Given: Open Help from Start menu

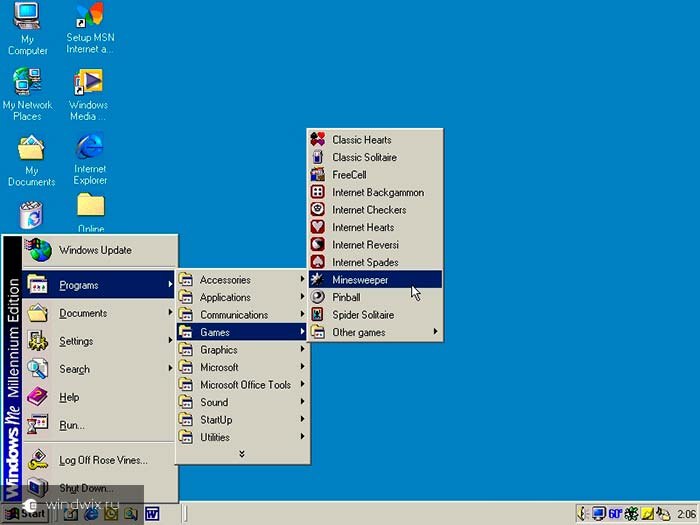Looking at the screenshot, I should [99, 397].
